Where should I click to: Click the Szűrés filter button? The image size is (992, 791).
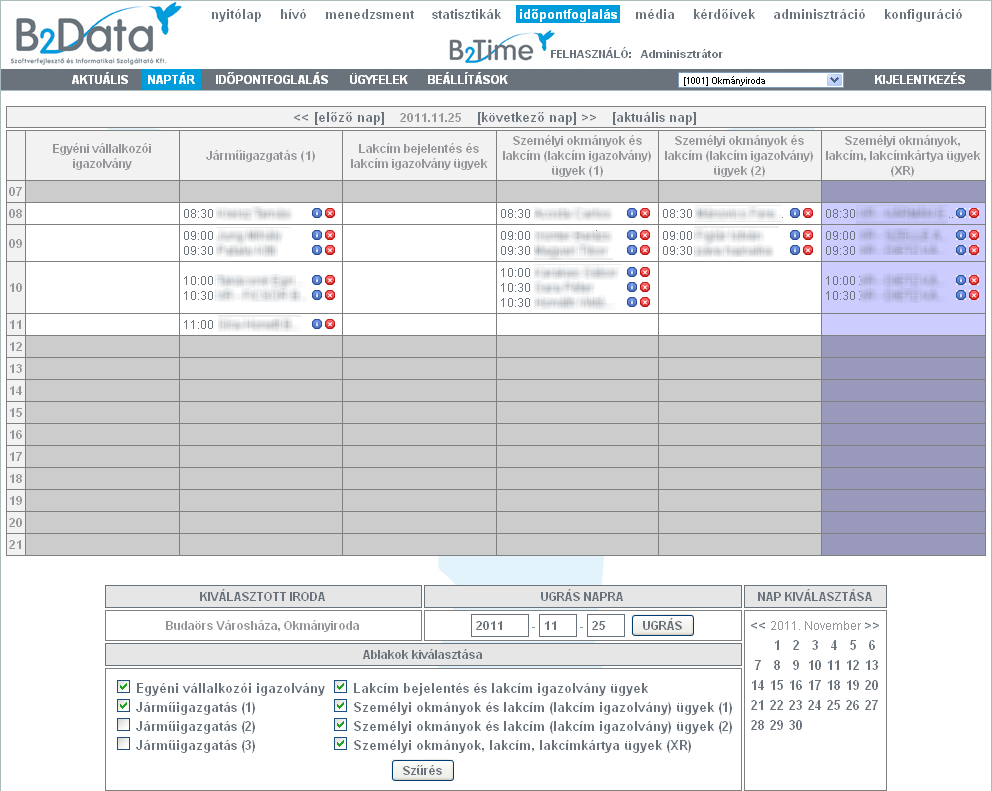point(423,770)
